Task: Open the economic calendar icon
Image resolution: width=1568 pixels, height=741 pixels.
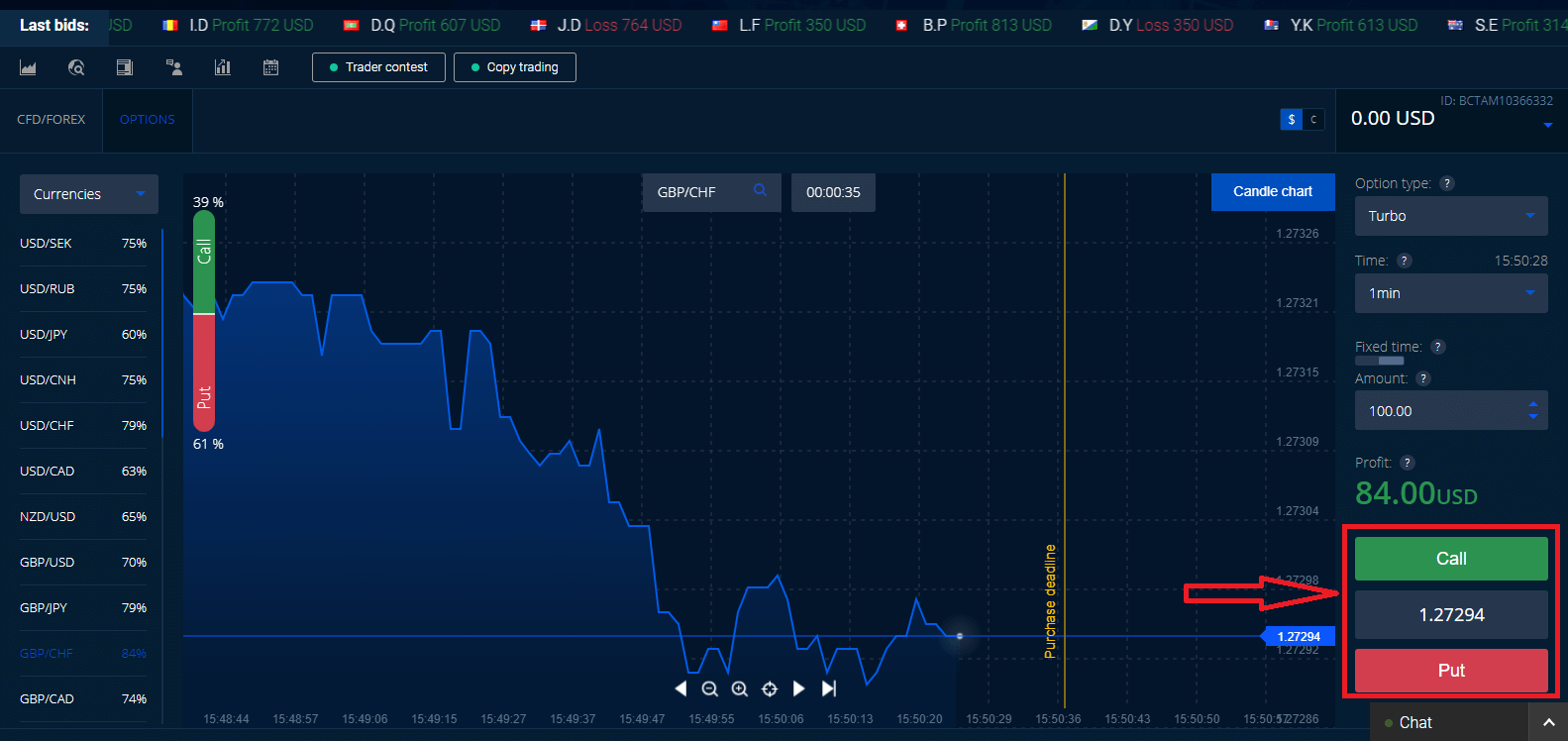Action: coord(270,67)
